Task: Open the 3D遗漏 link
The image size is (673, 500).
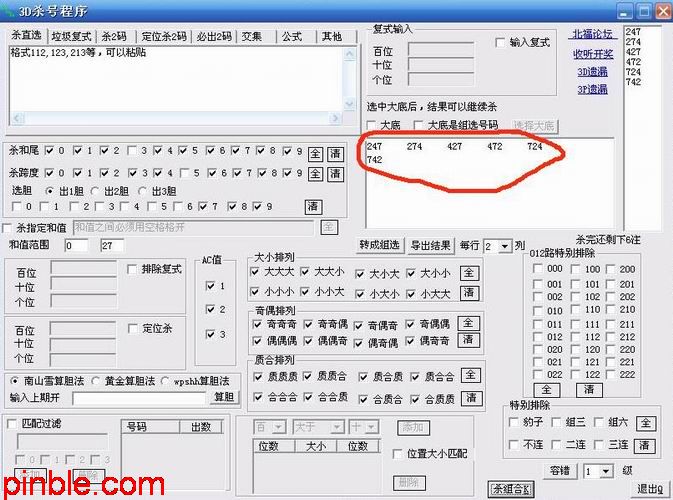Action: coord(591,71)
